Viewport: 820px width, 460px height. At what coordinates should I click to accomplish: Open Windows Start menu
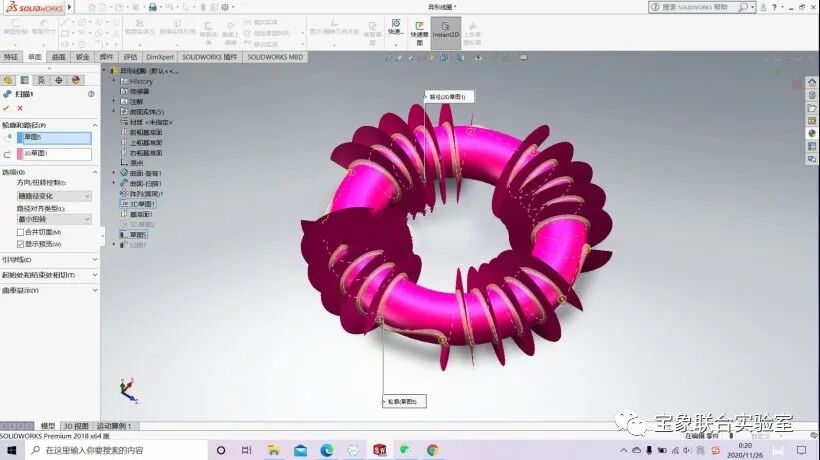point(12,450)
